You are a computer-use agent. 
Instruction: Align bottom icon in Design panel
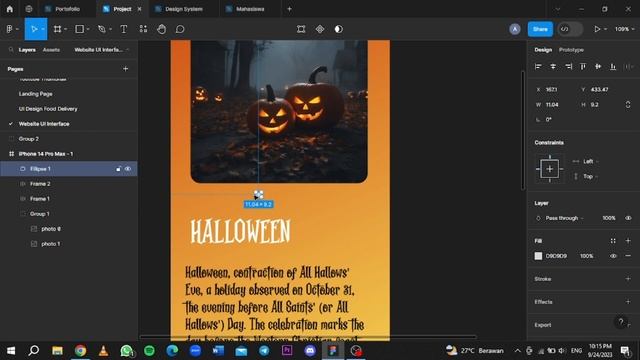click(613, 67)
